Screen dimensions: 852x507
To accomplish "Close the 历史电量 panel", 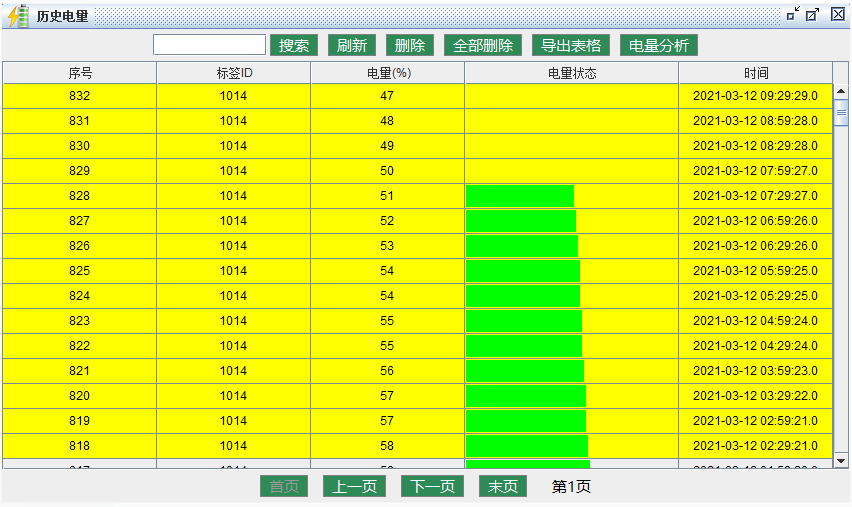I will click(x=838, y=15).
